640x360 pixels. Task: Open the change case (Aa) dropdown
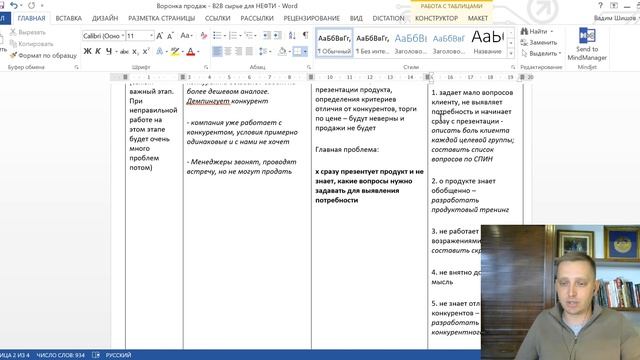(186, 36)
